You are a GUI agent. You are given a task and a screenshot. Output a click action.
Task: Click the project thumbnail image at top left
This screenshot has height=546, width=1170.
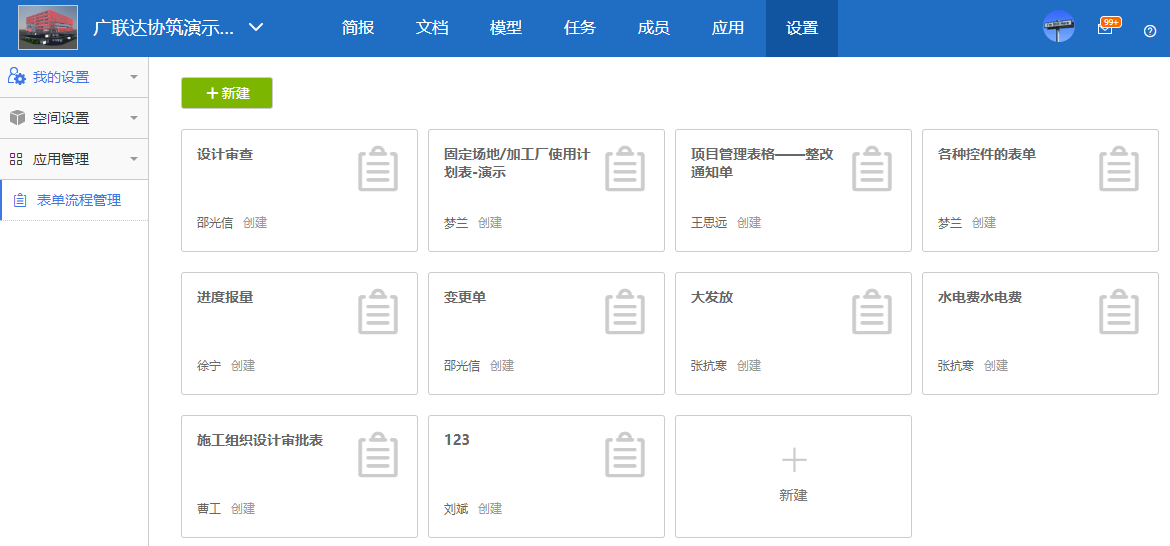coord(48,28)
